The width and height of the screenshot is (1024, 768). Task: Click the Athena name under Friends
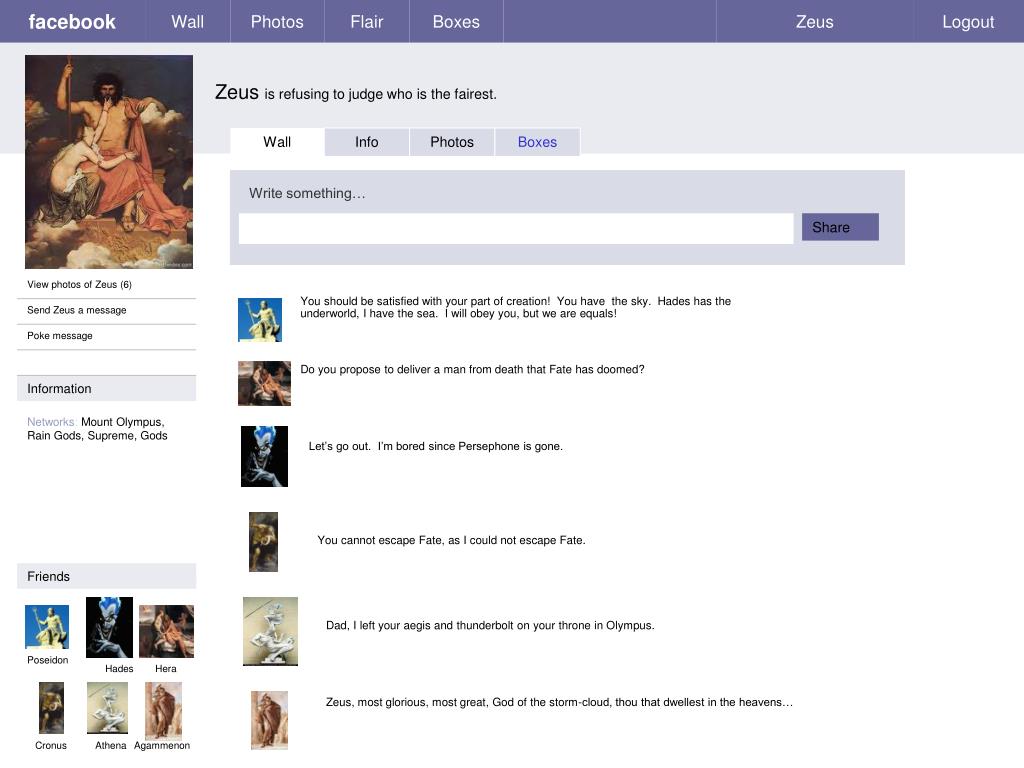click(110, 745)
